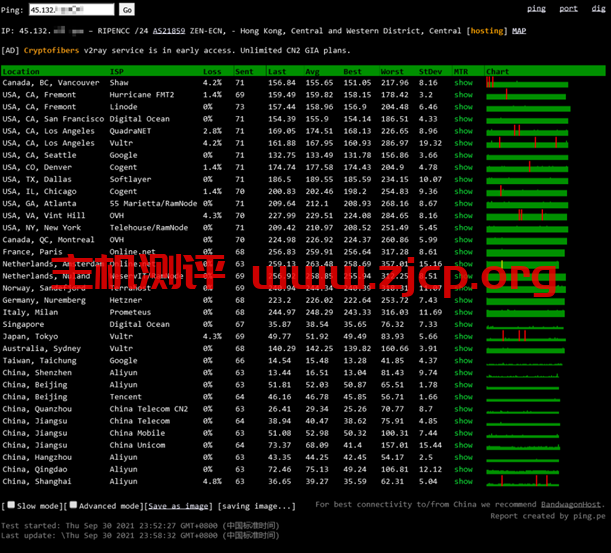
Task: Show MTR for Chicago Cogent row
Action: (463, 191)
